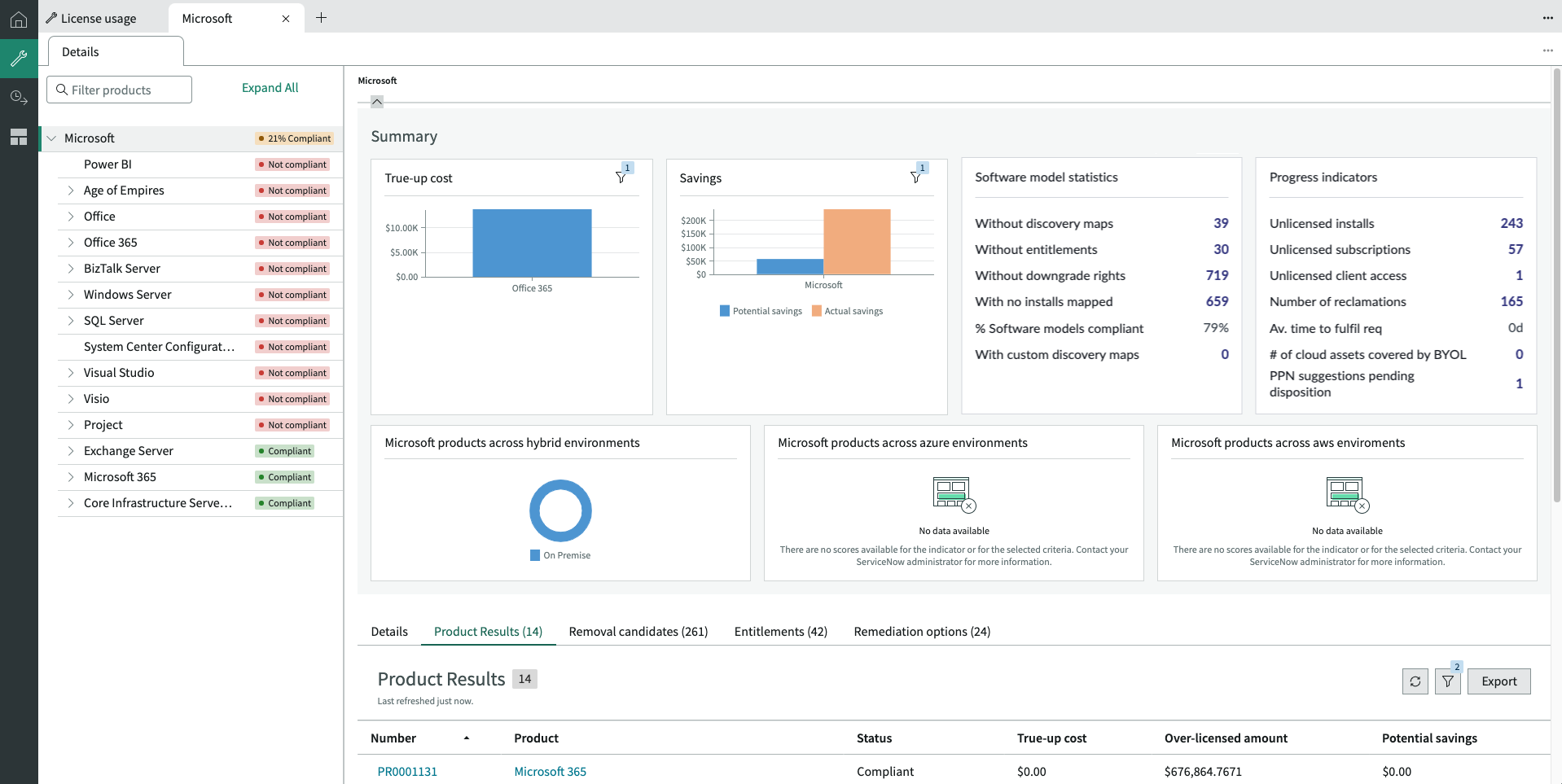
Task: Click the Actual savings legend swatch
Action: pyautogui.click(x=817, y=311)
